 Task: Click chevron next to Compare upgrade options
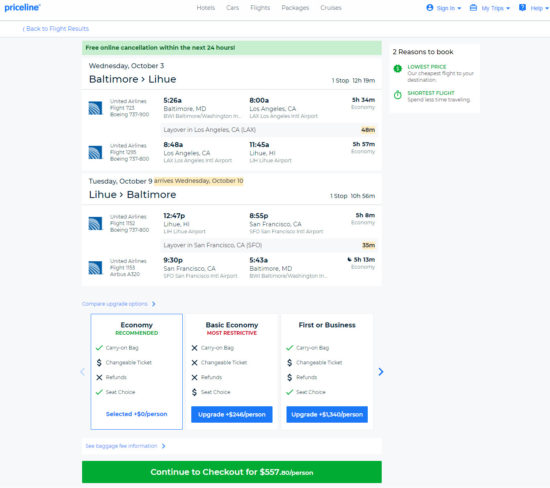(154, 304)
